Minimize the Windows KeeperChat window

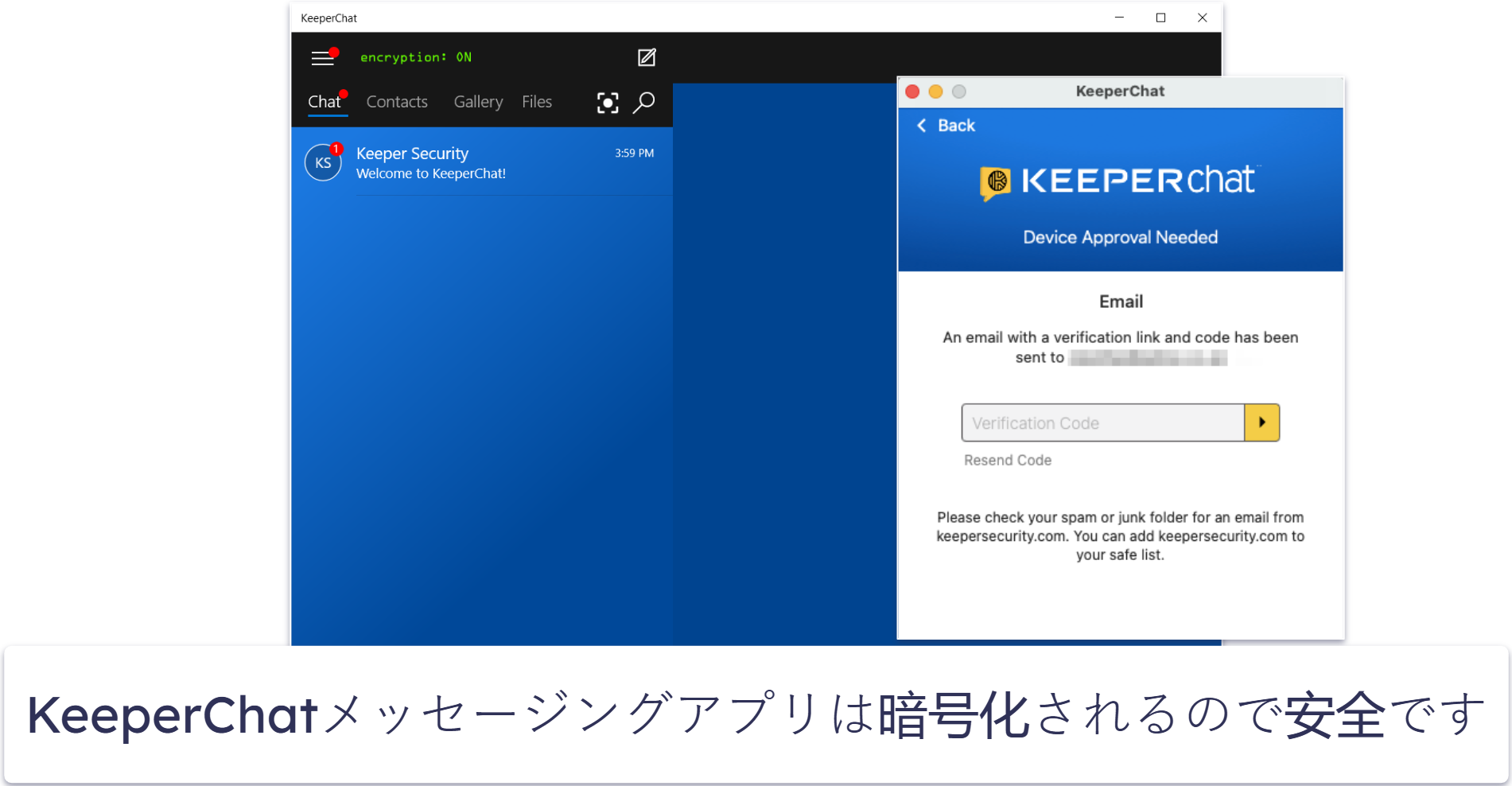pyautogui.click(x=1119, y=18)
